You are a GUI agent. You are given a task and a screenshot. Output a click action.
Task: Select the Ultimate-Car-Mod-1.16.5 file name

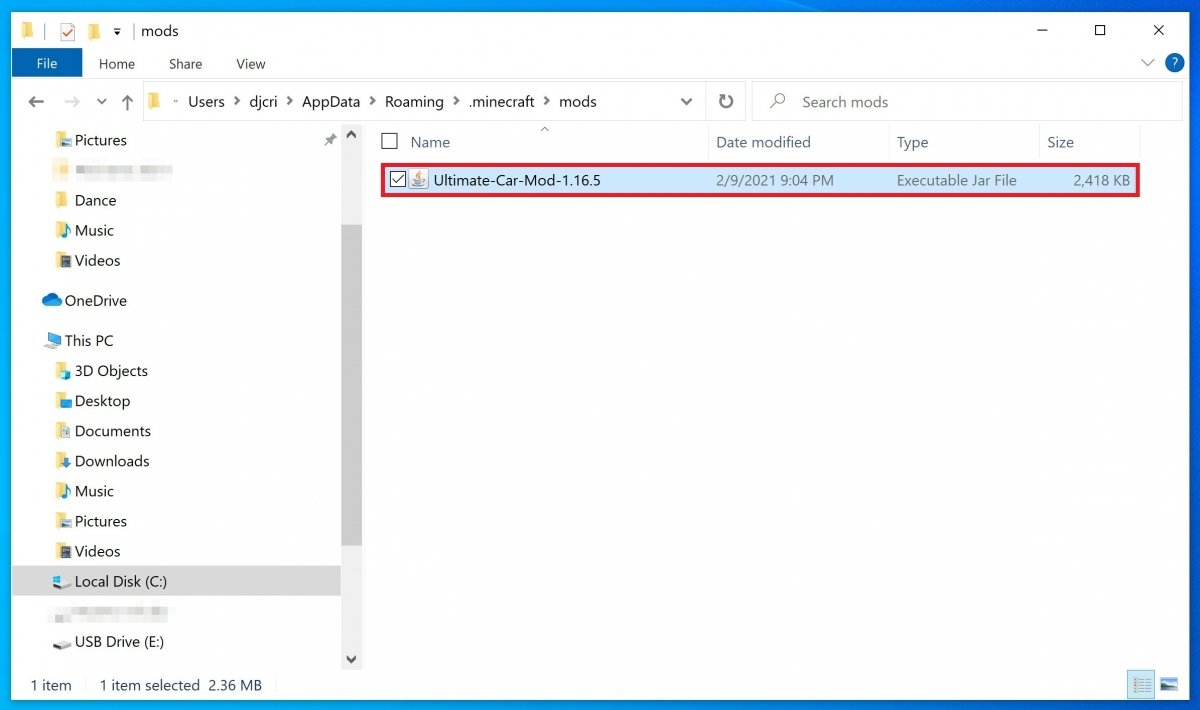coord(517,180)
